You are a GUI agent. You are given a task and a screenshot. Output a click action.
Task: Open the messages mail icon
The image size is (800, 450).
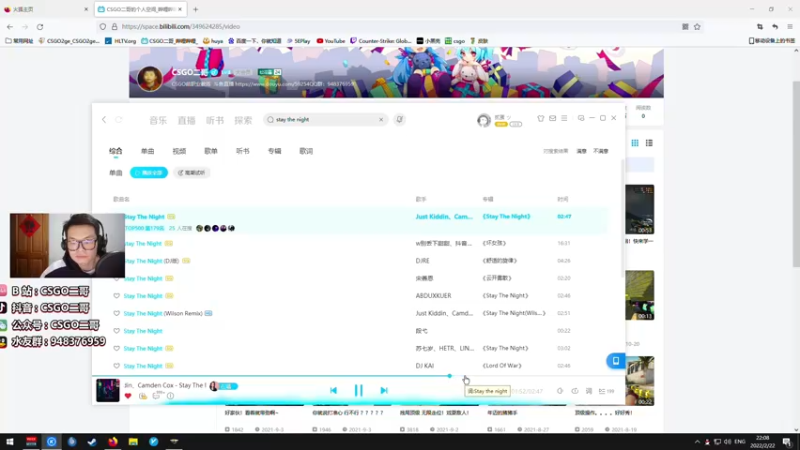pos(553,118)
